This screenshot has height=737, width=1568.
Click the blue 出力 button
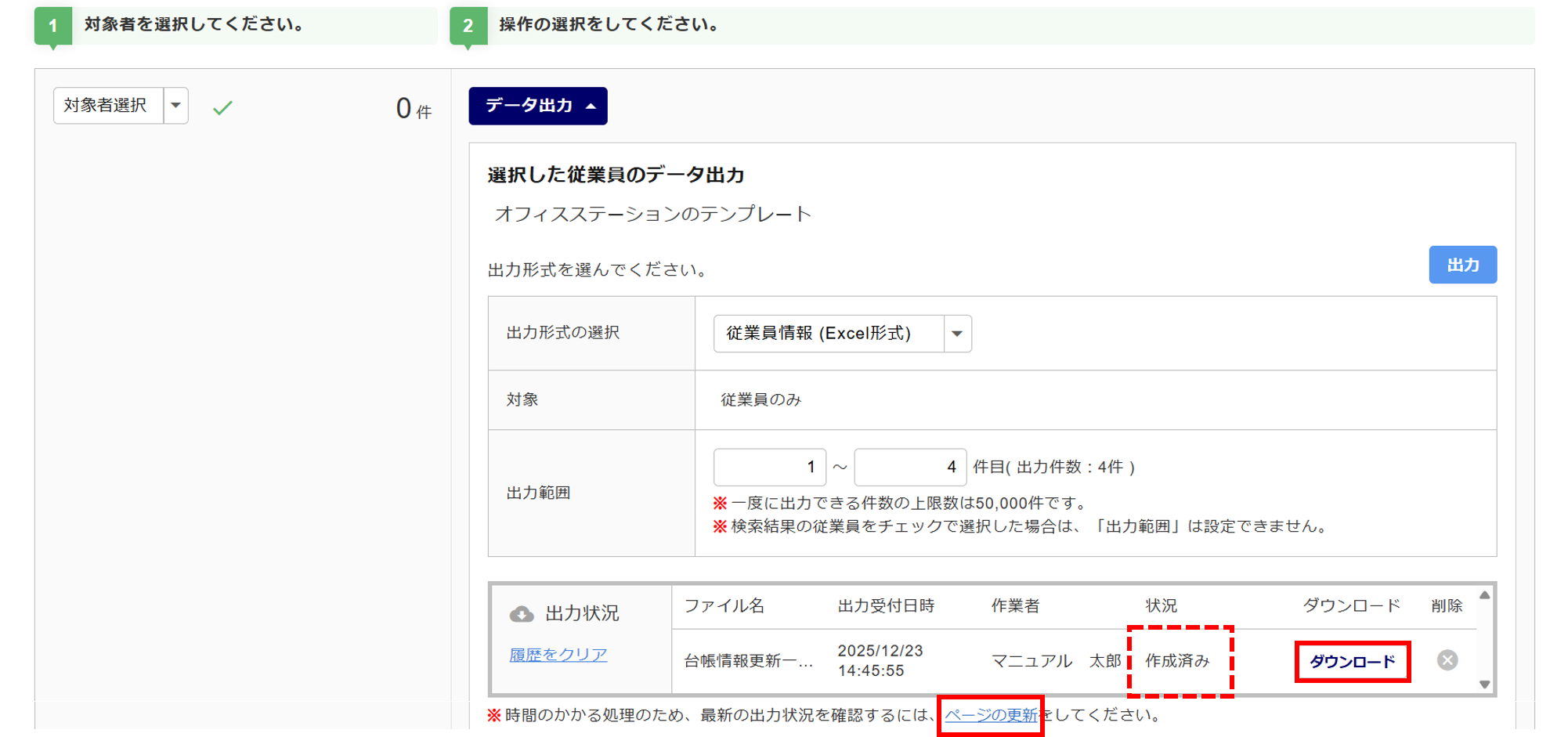tap(1462, 265)
